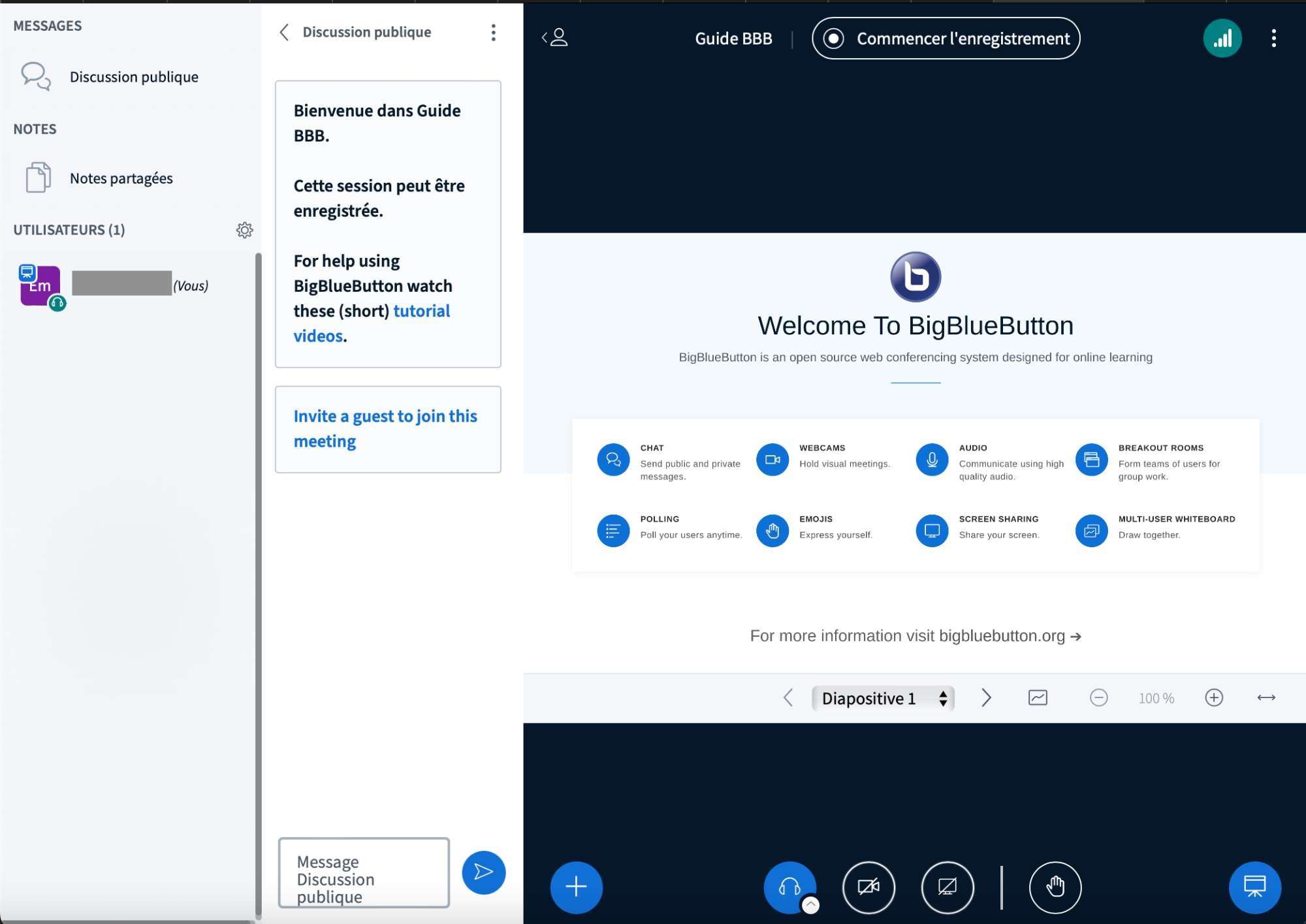The width and height of the screenshot is (1306, 924).
Task: Zoom in the presentation
Action: (x=1214, y=697)
